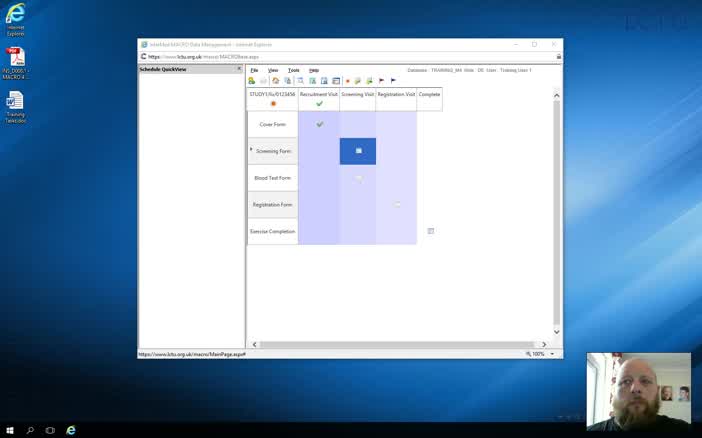Expand the Screening Form row arrow
Image resolution: width=702 pixels, height=438 pixels.
251,150
